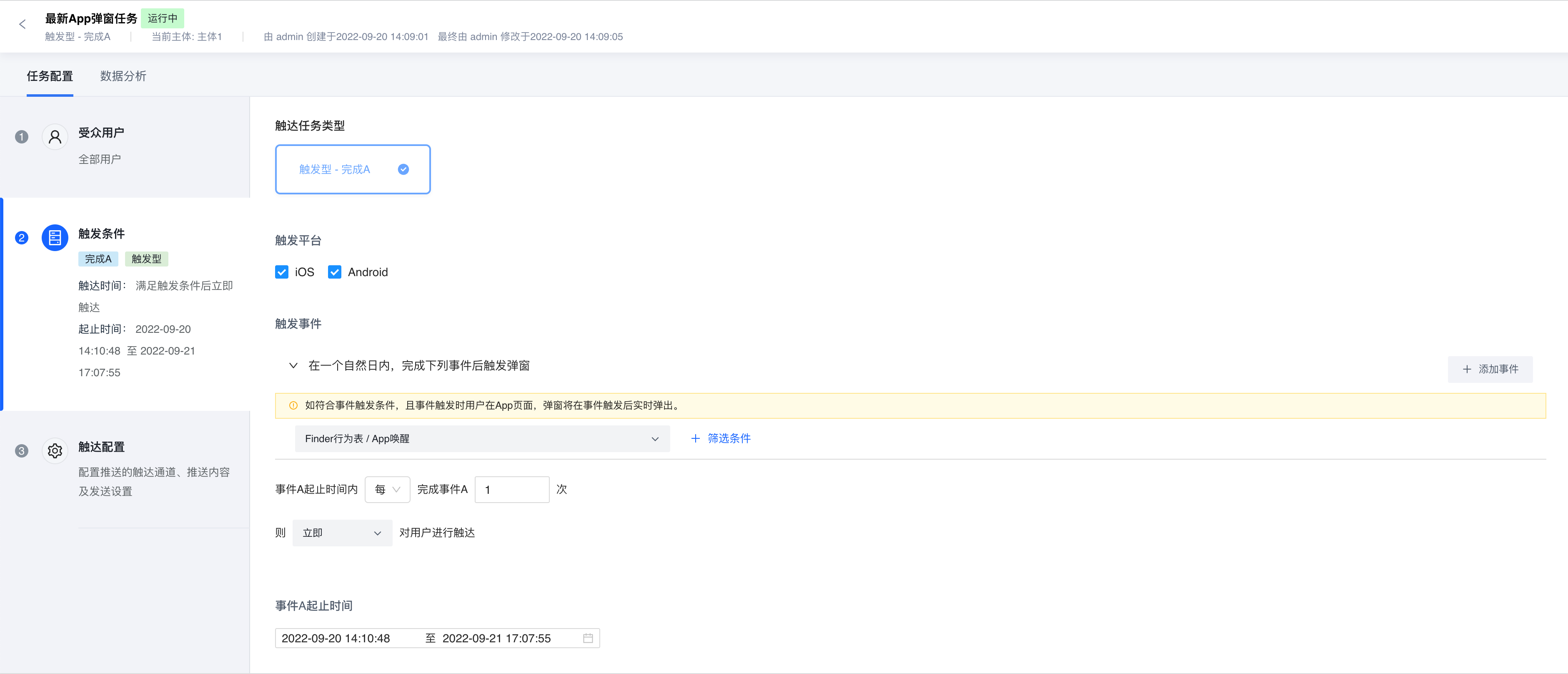Click the checkmark icon on 触发型 - 完成A card
Viewport: 1568px width, 674px height.
[x=403, y=169]
